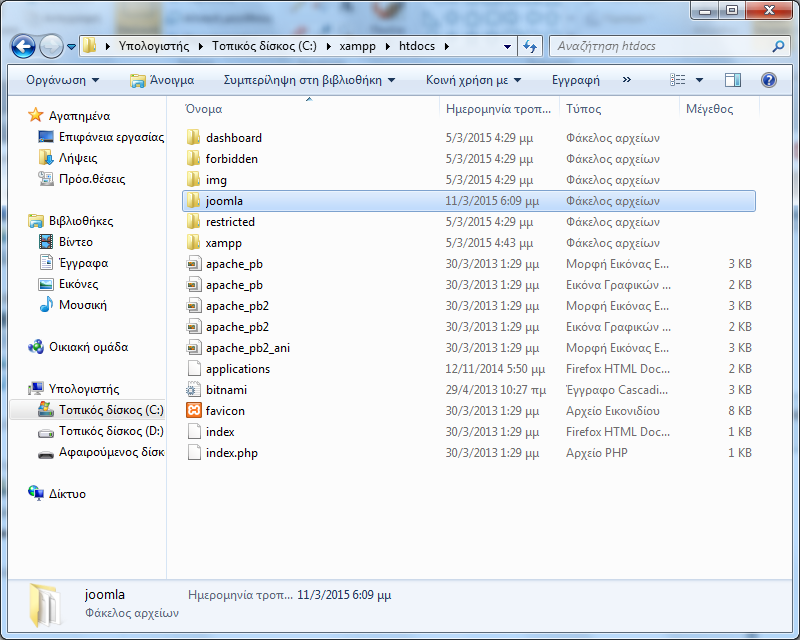Screen dimensions: 800x640
Task: Open the Μουσική library
Action: point(83,305)
